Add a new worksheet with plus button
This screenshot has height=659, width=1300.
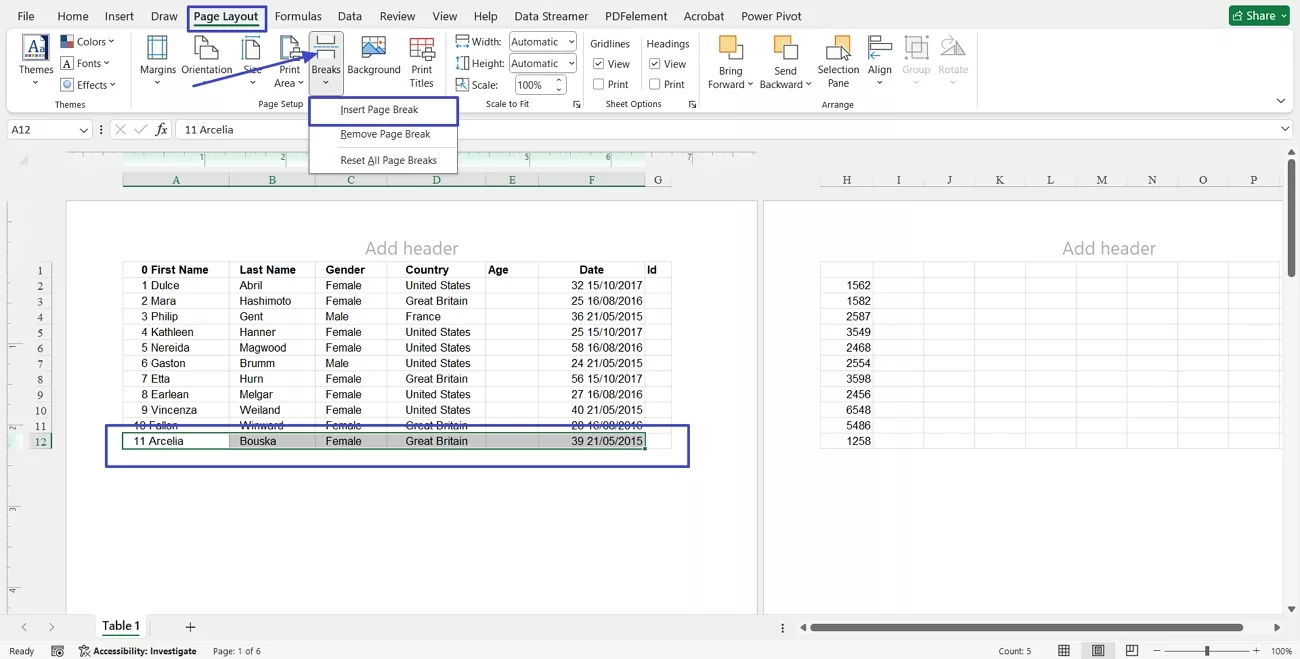pos(189,626)
